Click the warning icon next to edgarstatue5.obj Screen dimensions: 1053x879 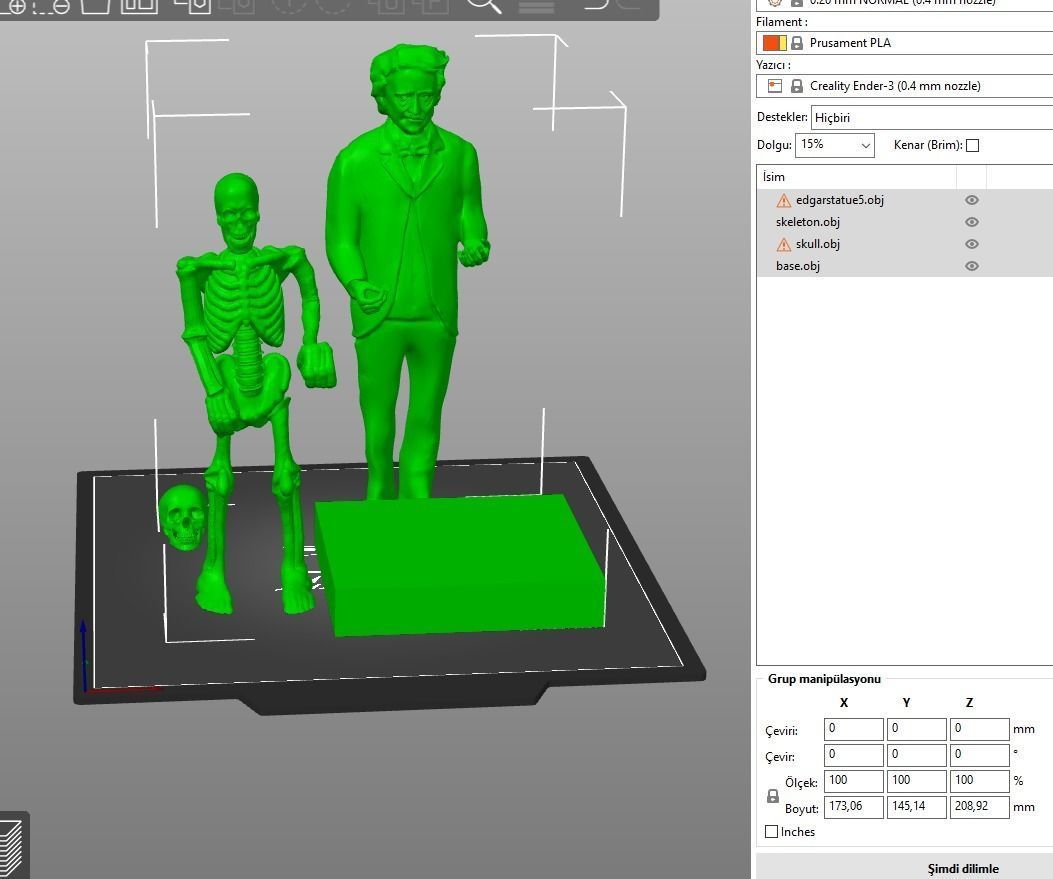(x=784, y=200)
